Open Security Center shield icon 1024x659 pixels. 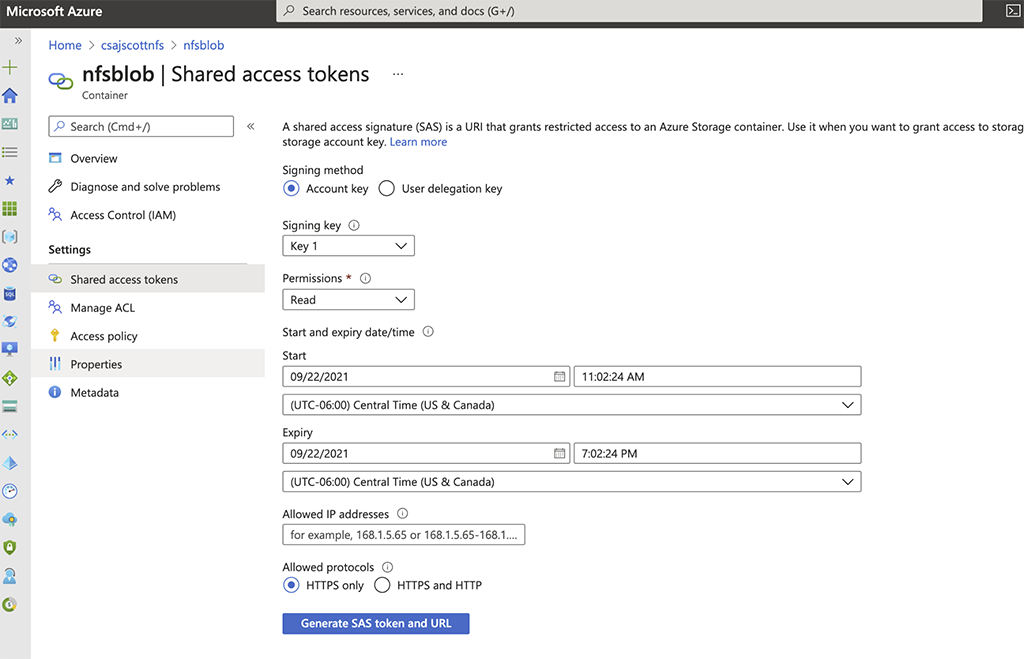pos(10,547)
